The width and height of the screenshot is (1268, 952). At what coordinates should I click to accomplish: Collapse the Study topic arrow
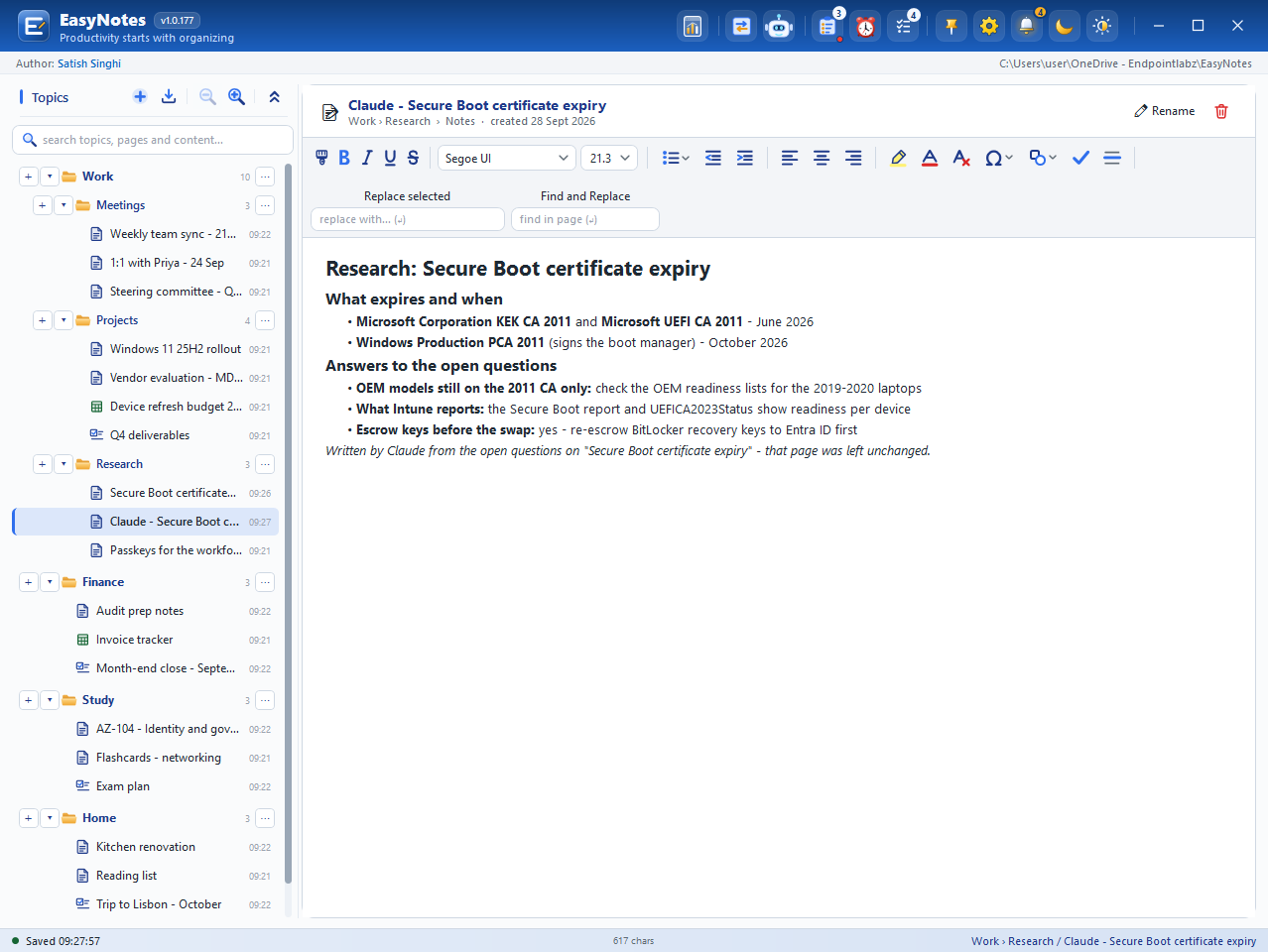tap(50, 700)
